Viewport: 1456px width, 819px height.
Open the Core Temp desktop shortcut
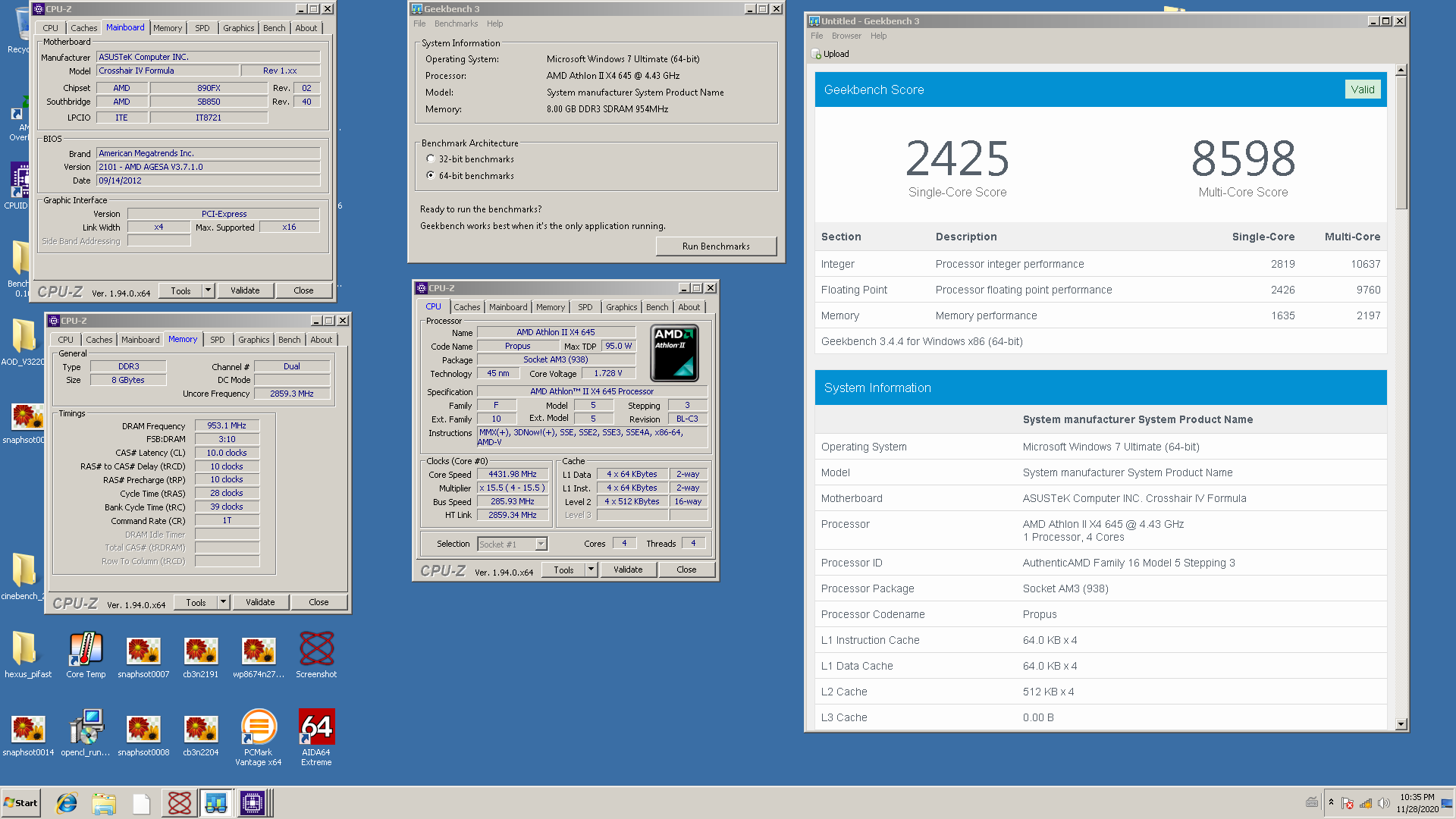(86, 654)
